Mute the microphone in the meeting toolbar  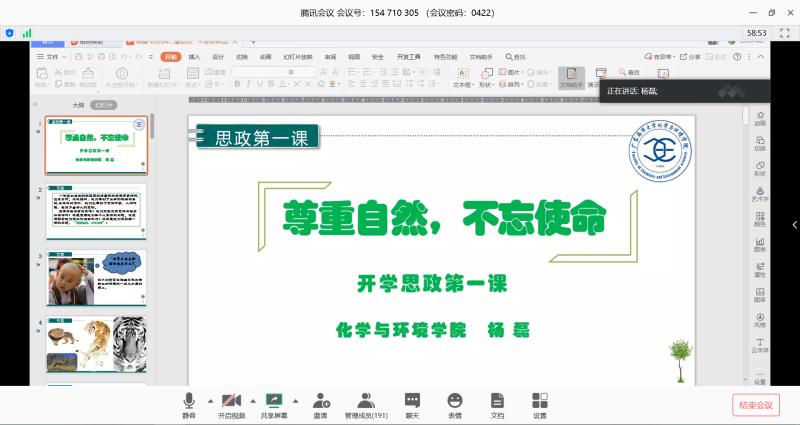[189, 402]
